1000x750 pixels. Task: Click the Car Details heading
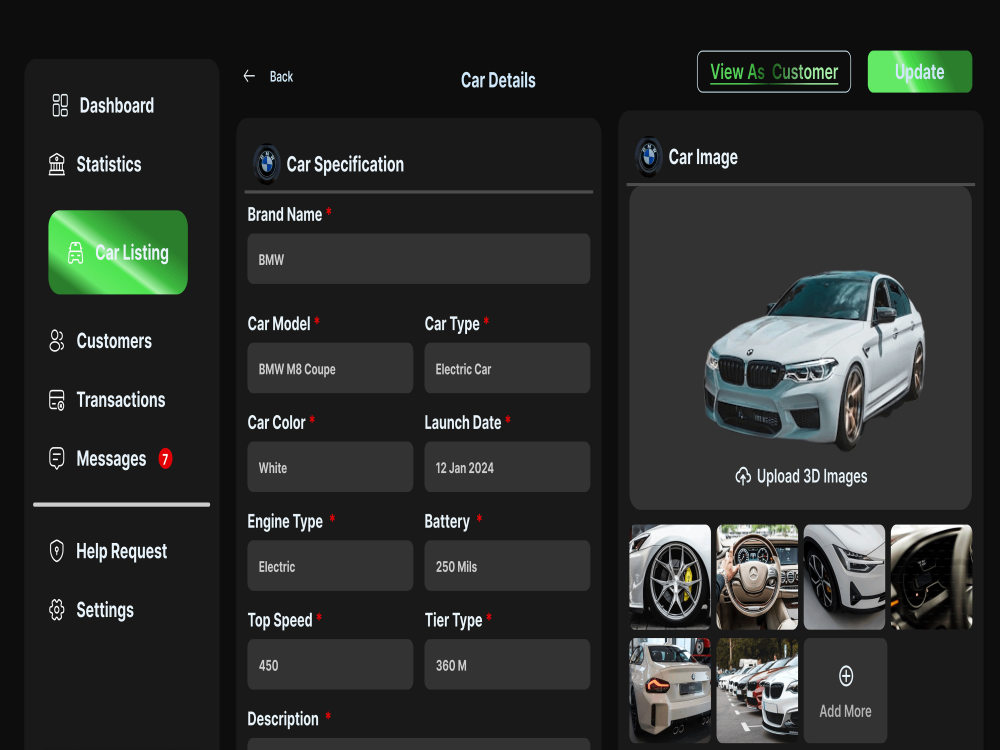[498, 80]
